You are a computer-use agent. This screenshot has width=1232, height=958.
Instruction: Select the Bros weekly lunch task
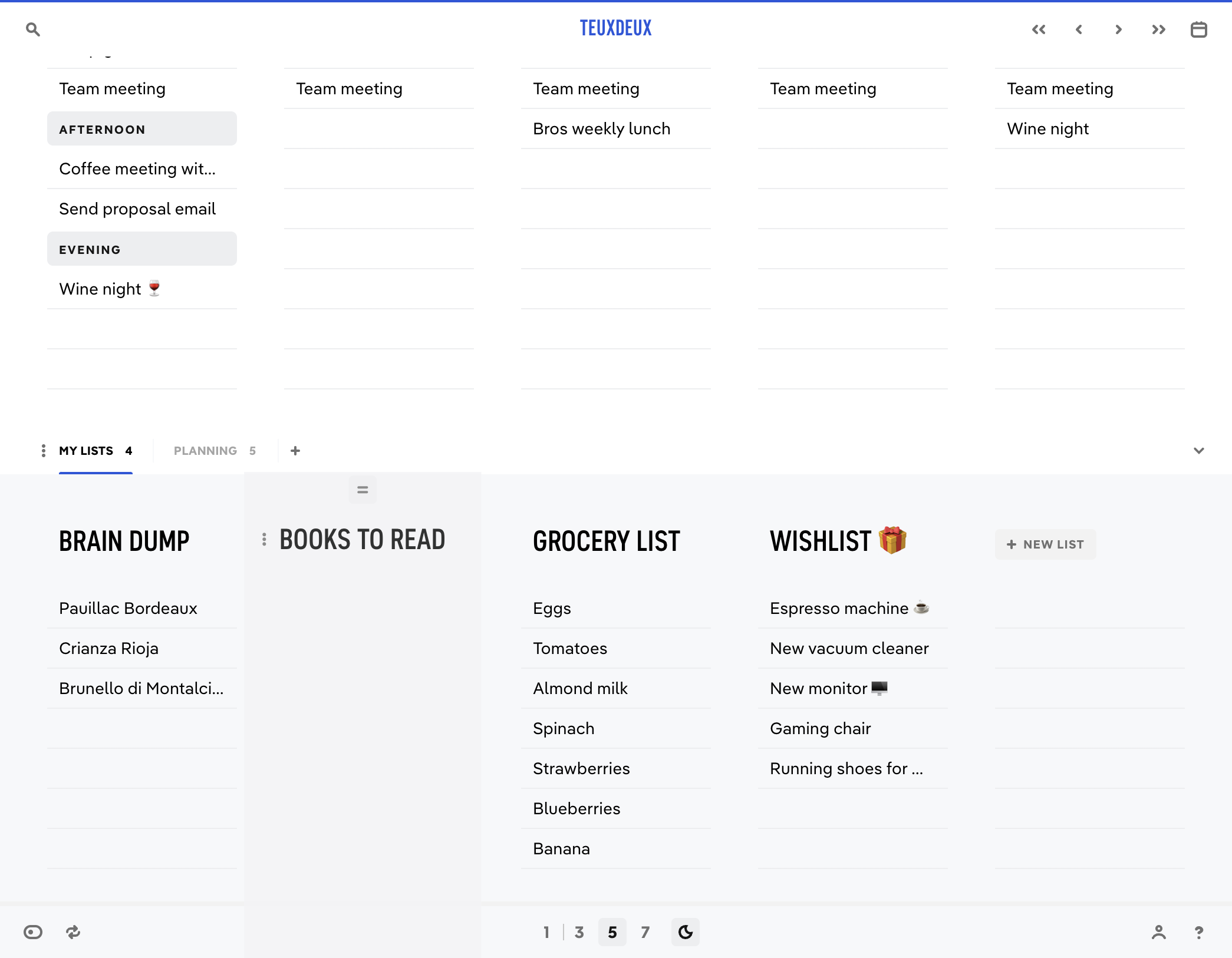coord(616,128)
